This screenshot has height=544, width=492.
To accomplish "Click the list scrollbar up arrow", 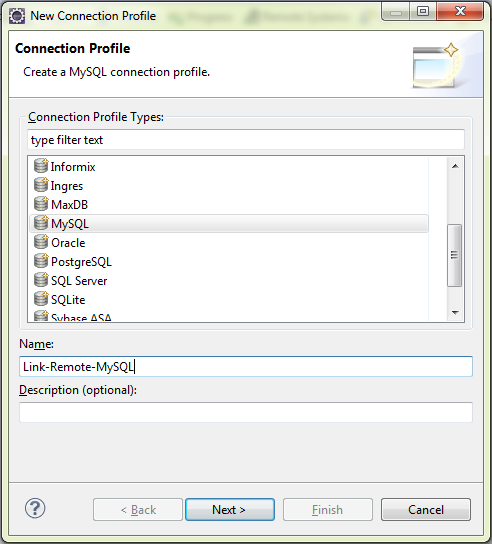I will [455, 166].
